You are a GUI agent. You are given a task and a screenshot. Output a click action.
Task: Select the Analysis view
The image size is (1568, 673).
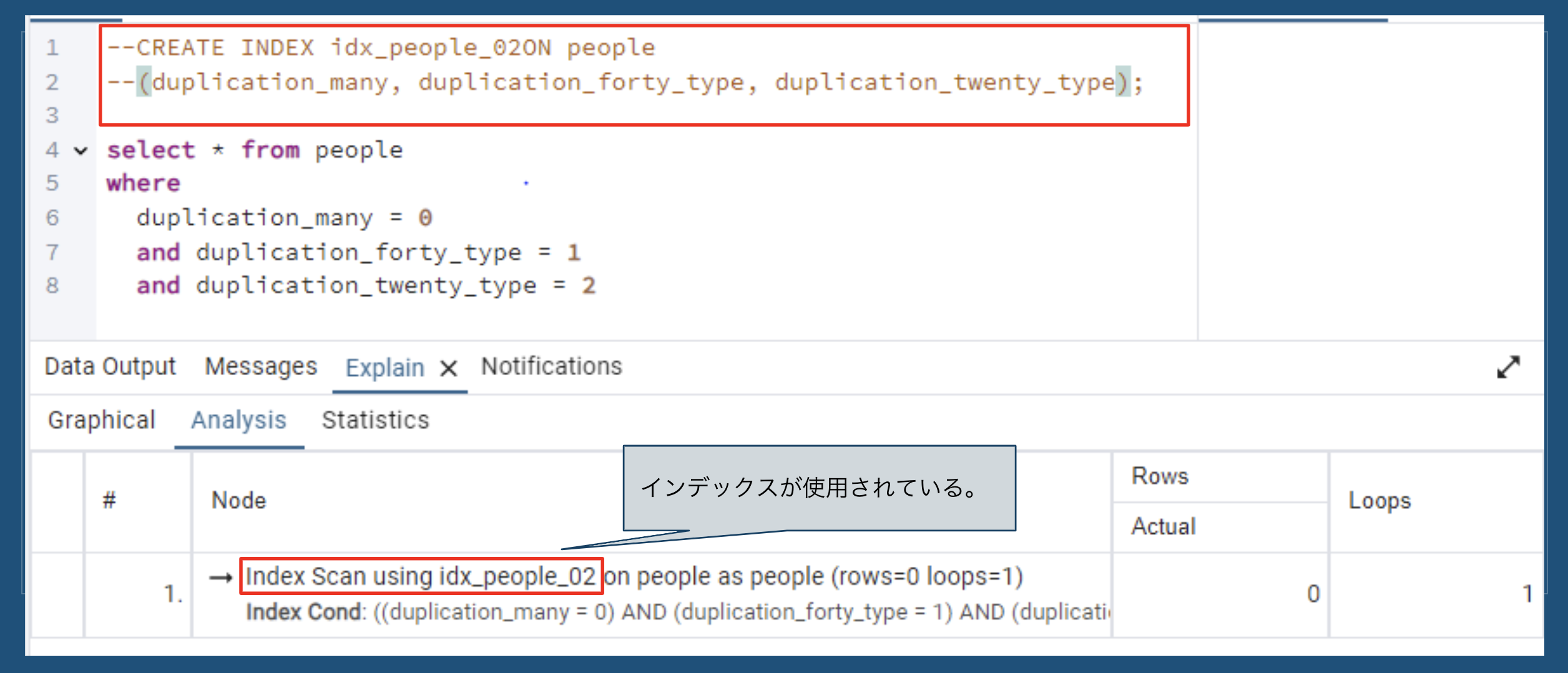(239, 420)
